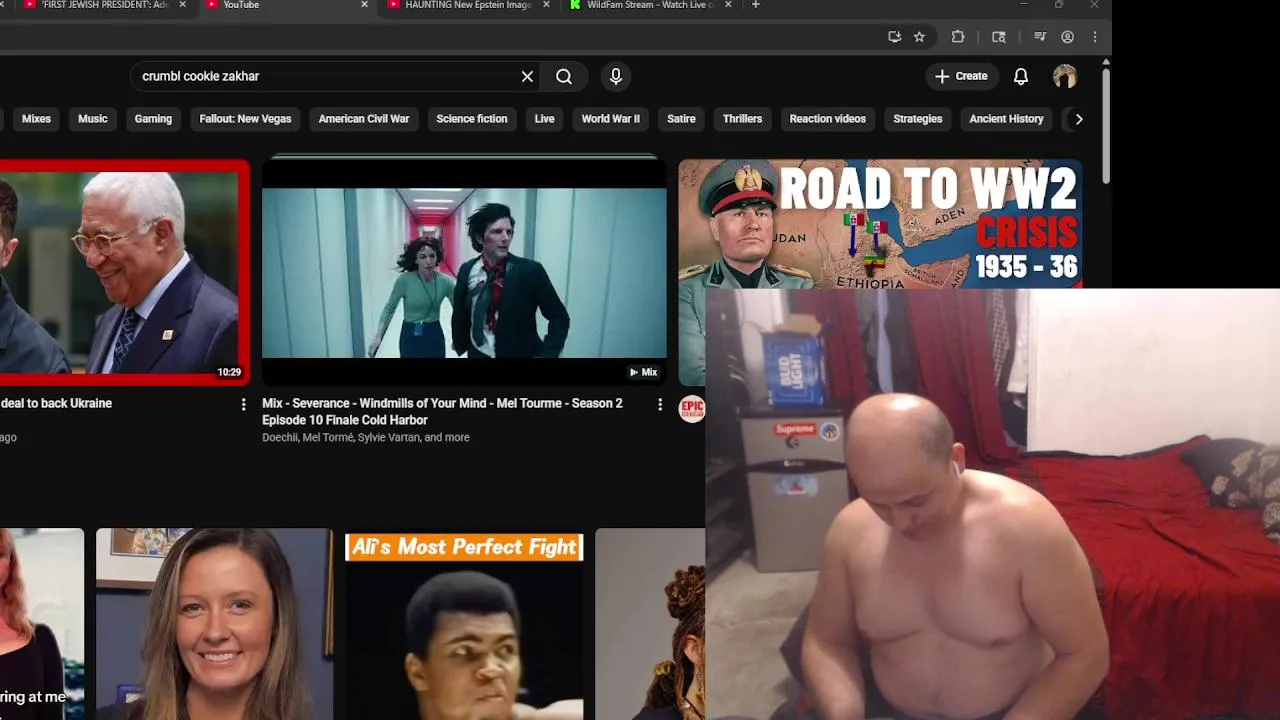The image size is (1280, 720).
Task: Open YouTube notifications bell
Action: [x=1021, y=77]
